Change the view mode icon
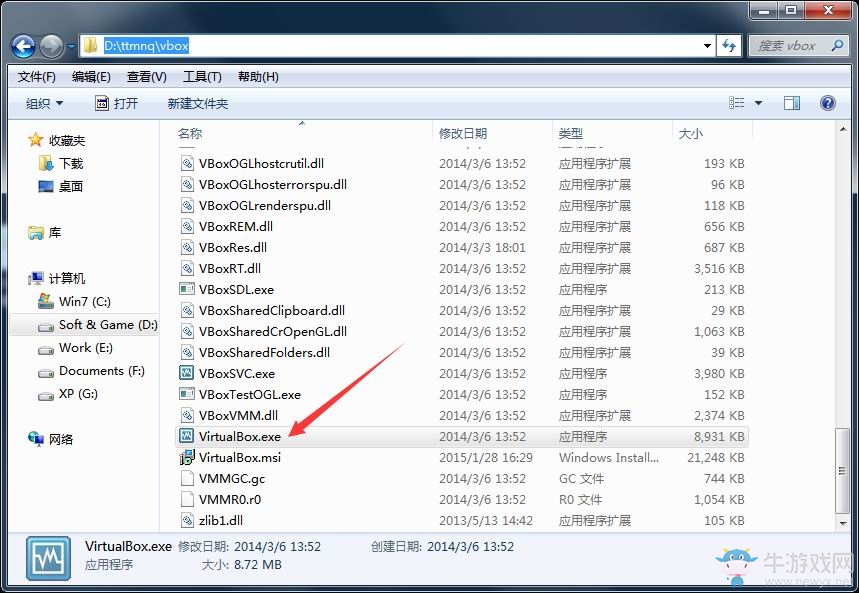The image size is (859, 593). (737, 103)
